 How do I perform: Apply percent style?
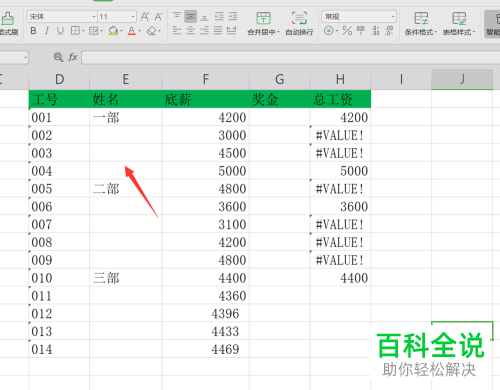[x=347, y=31]
